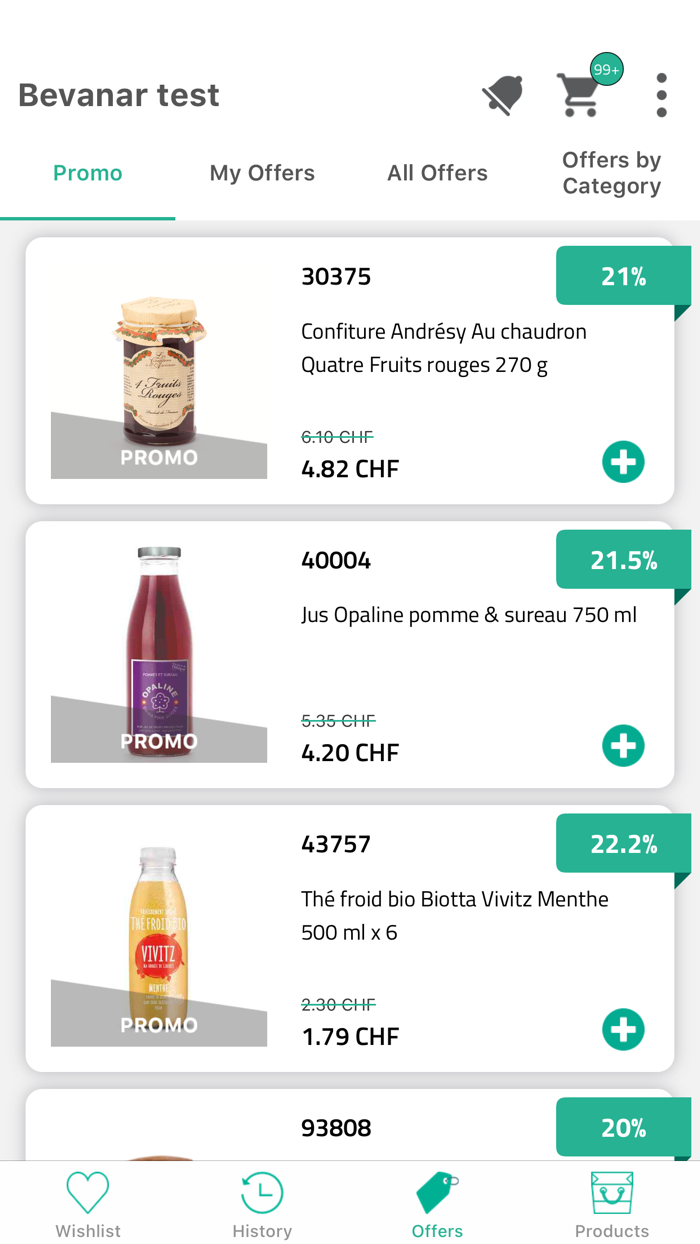Screen dimensions: 700x1244
Task: Tap the 22.2% discount badge on Vivitz tea
Action: tap(624, 843)
